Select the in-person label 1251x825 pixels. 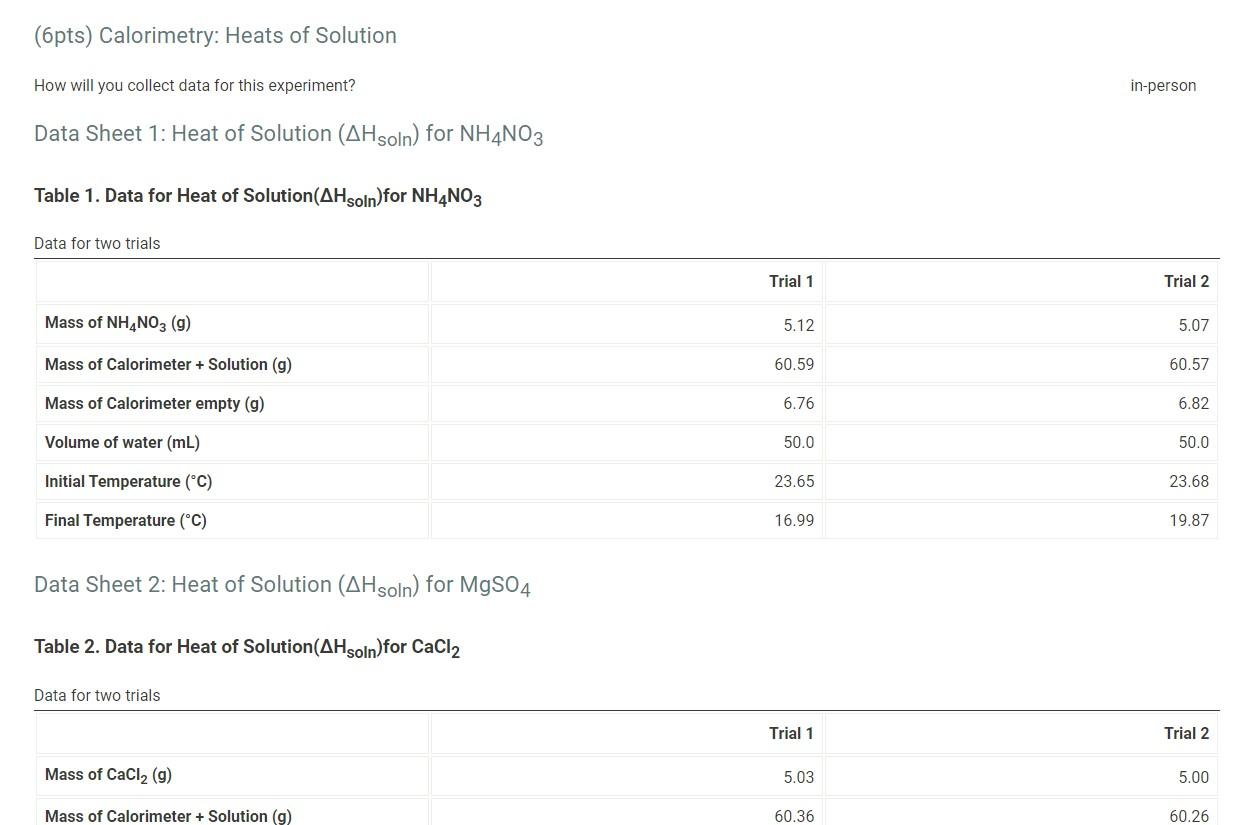1163,85
